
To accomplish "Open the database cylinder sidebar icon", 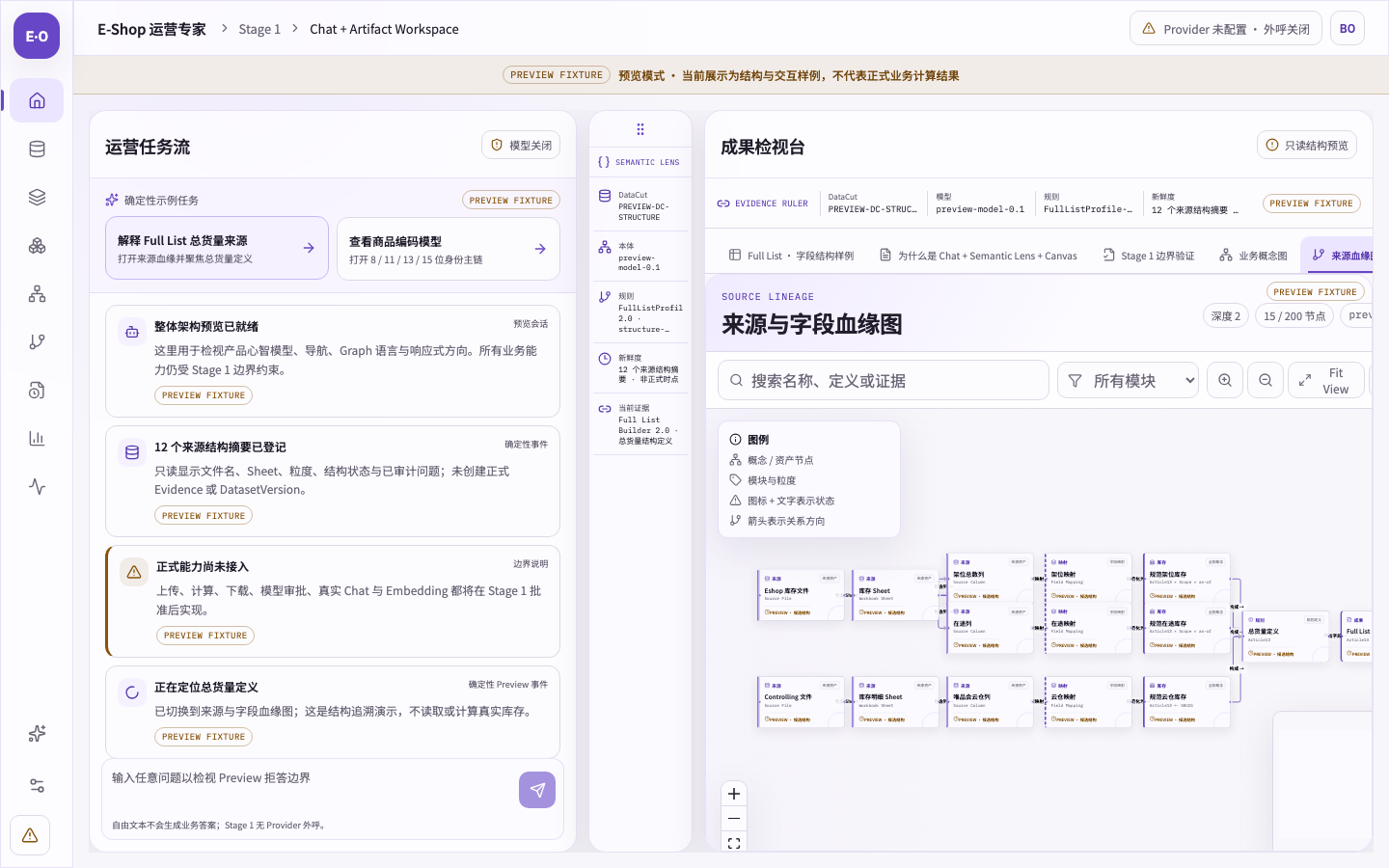I will [37, 149].
